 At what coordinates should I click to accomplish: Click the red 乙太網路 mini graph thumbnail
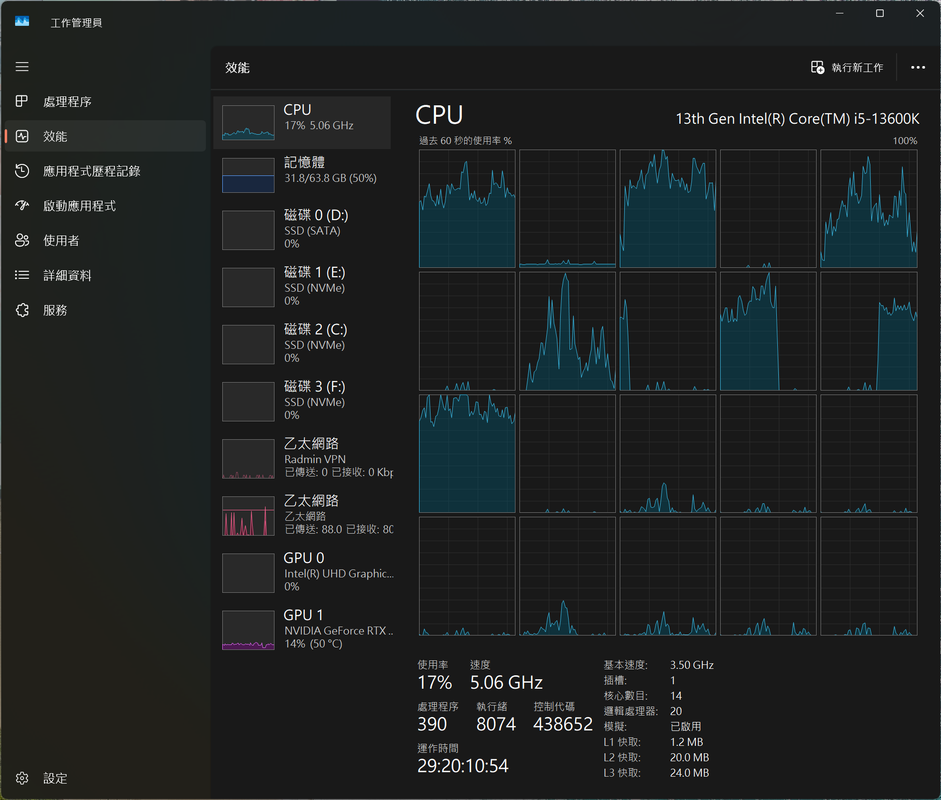[x=248, y=516]
